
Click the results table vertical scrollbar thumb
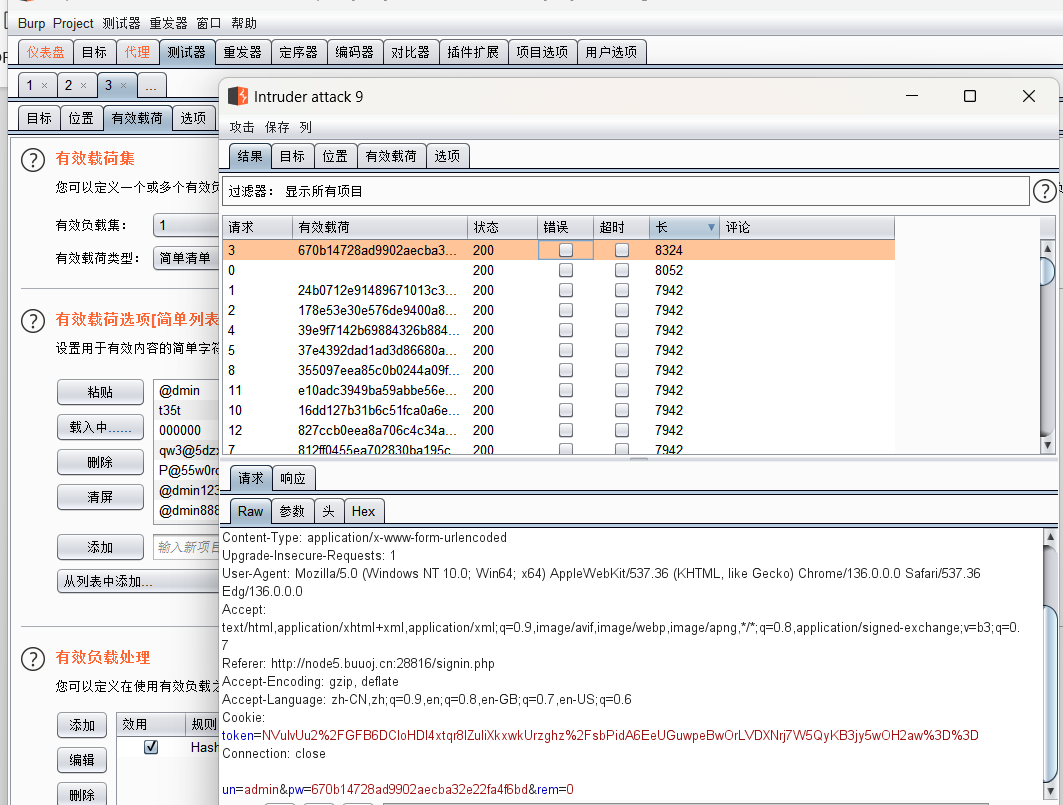click(x=1047, y=272)
